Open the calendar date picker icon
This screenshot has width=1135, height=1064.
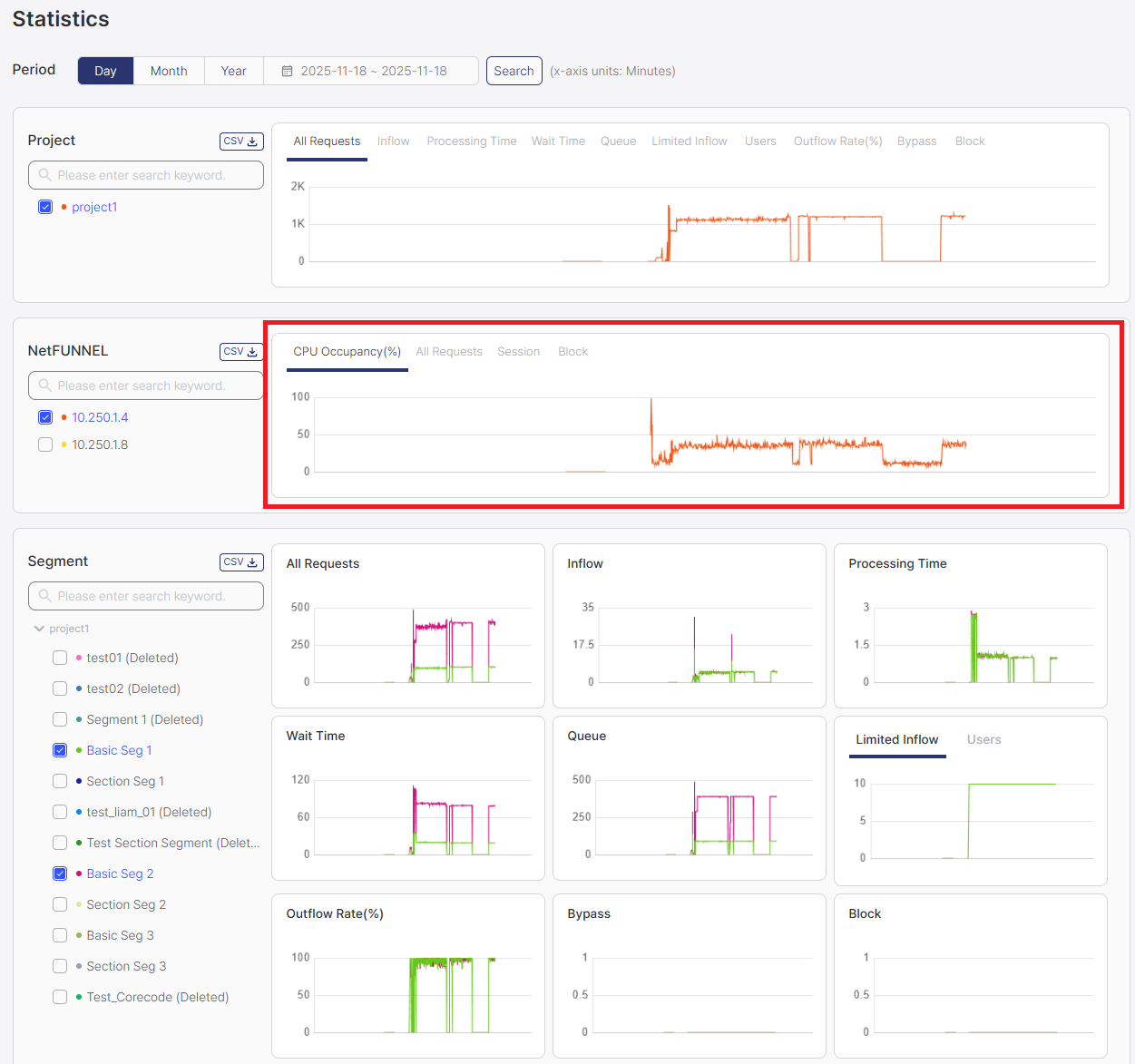(x=288, y=70)
